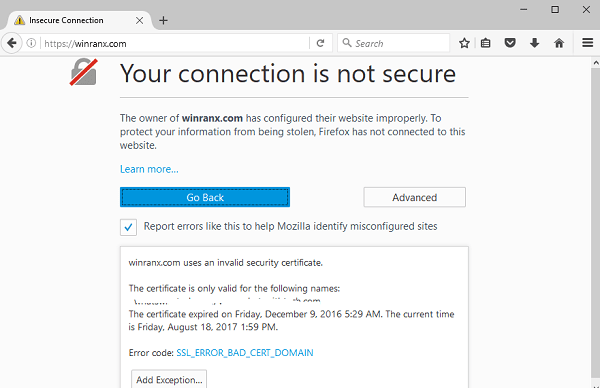Bookmark this page with the star icon
Image resolution: width=600 pixels, height=388 pixels.
[x=464, y=43]
